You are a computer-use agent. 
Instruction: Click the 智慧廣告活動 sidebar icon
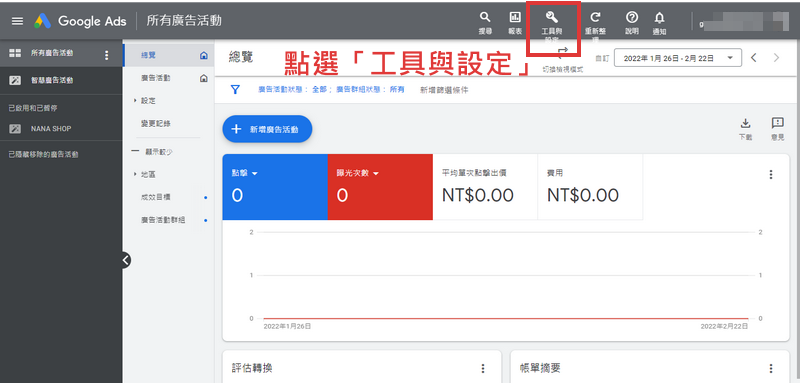click(15, 80)
